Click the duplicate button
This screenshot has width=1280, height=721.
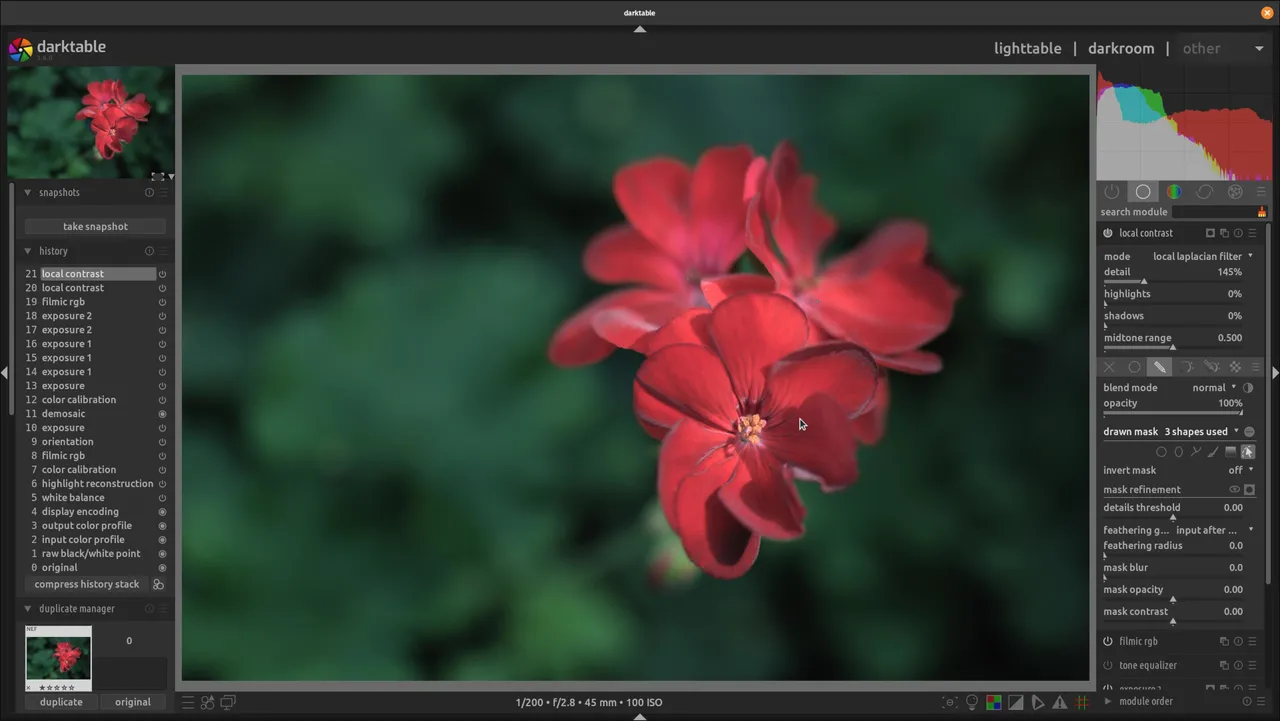pos(61,702)
